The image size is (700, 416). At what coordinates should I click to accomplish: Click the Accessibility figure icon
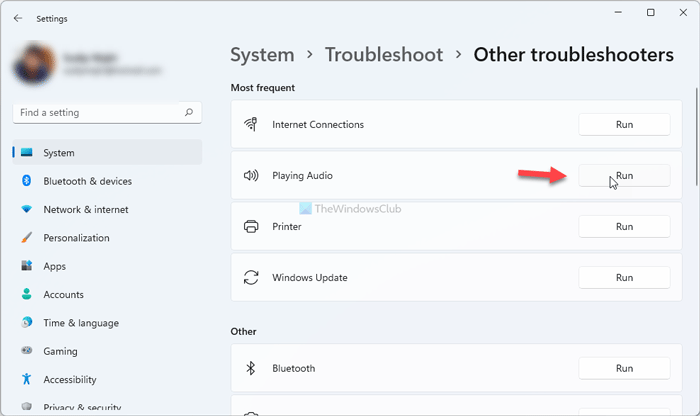click(26, 380)
